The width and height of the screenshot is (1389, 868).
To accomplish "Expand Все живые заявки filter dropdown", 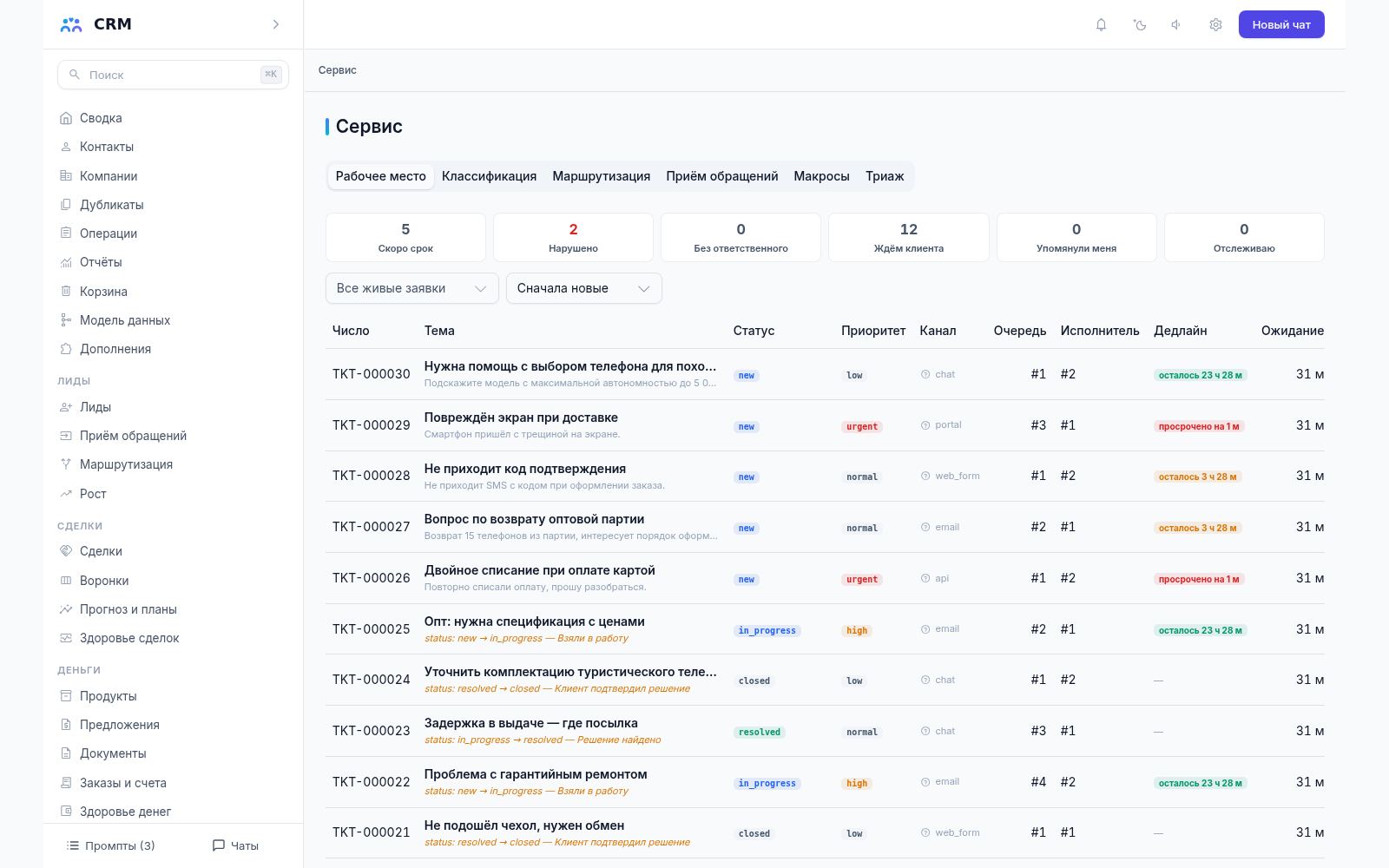I will tap(412, 288).
